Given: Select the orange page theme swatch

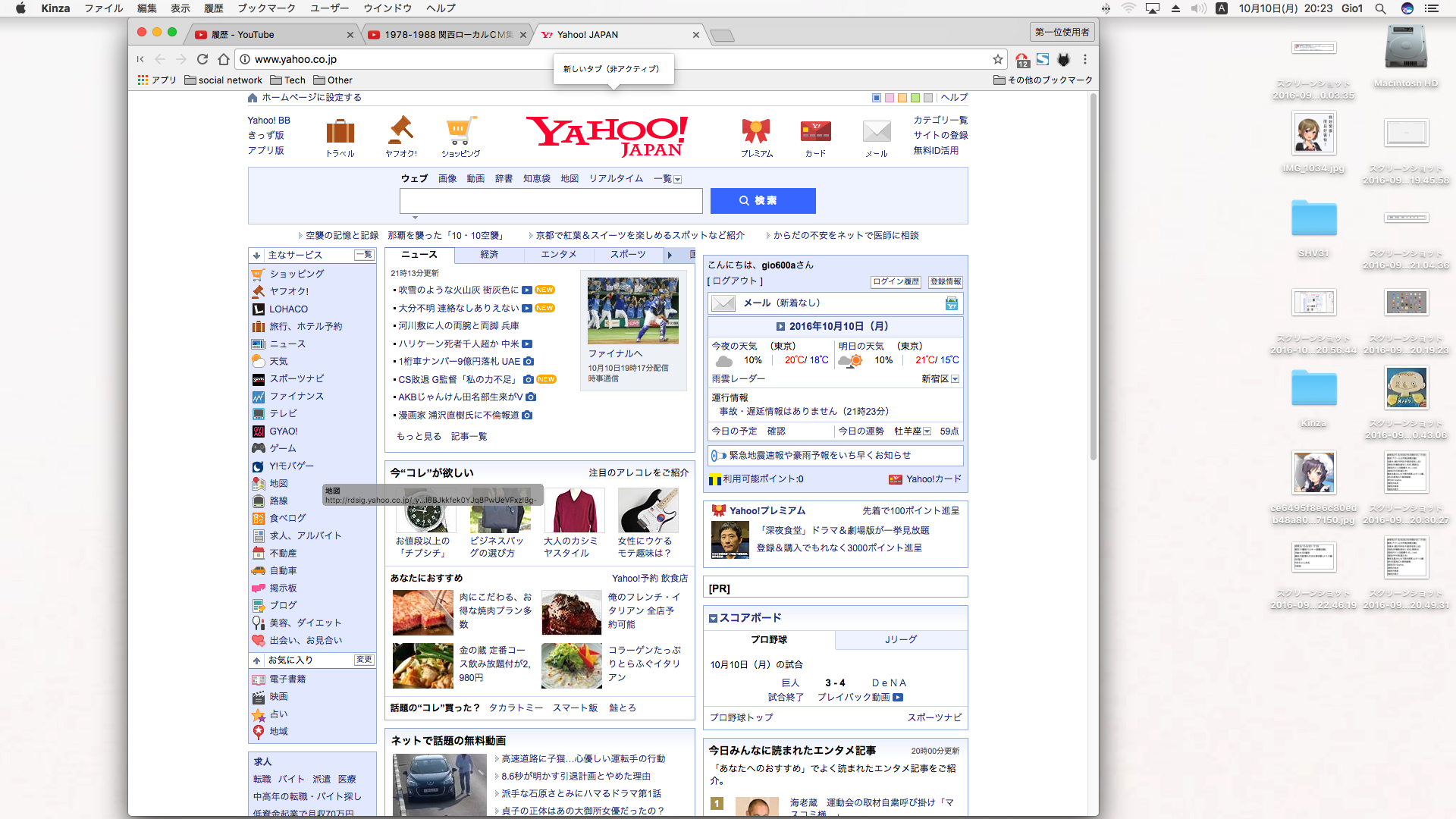Looking at the screenshot, I should (x=902, y=98).
